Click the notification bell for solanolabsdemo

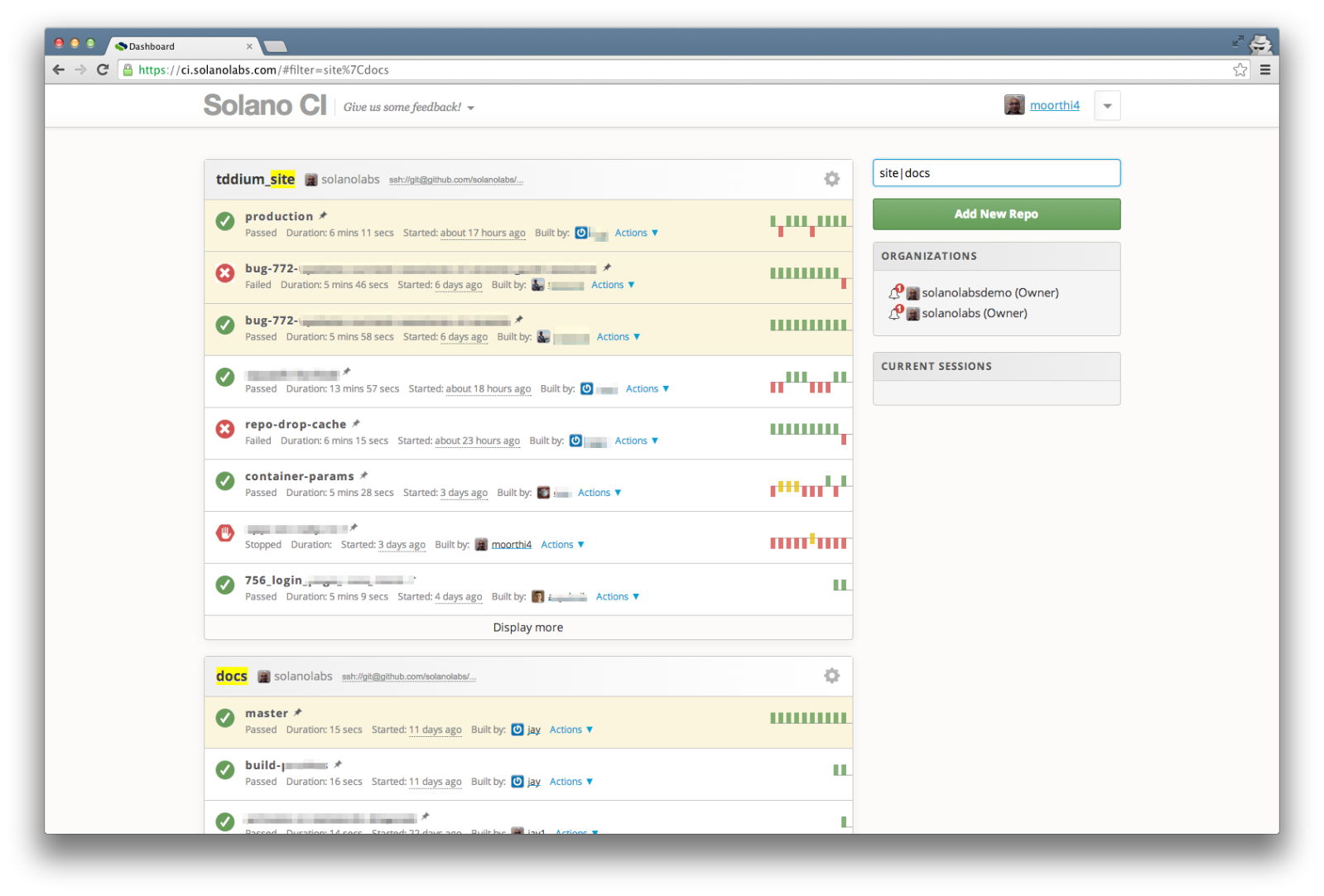pos(895,292)
